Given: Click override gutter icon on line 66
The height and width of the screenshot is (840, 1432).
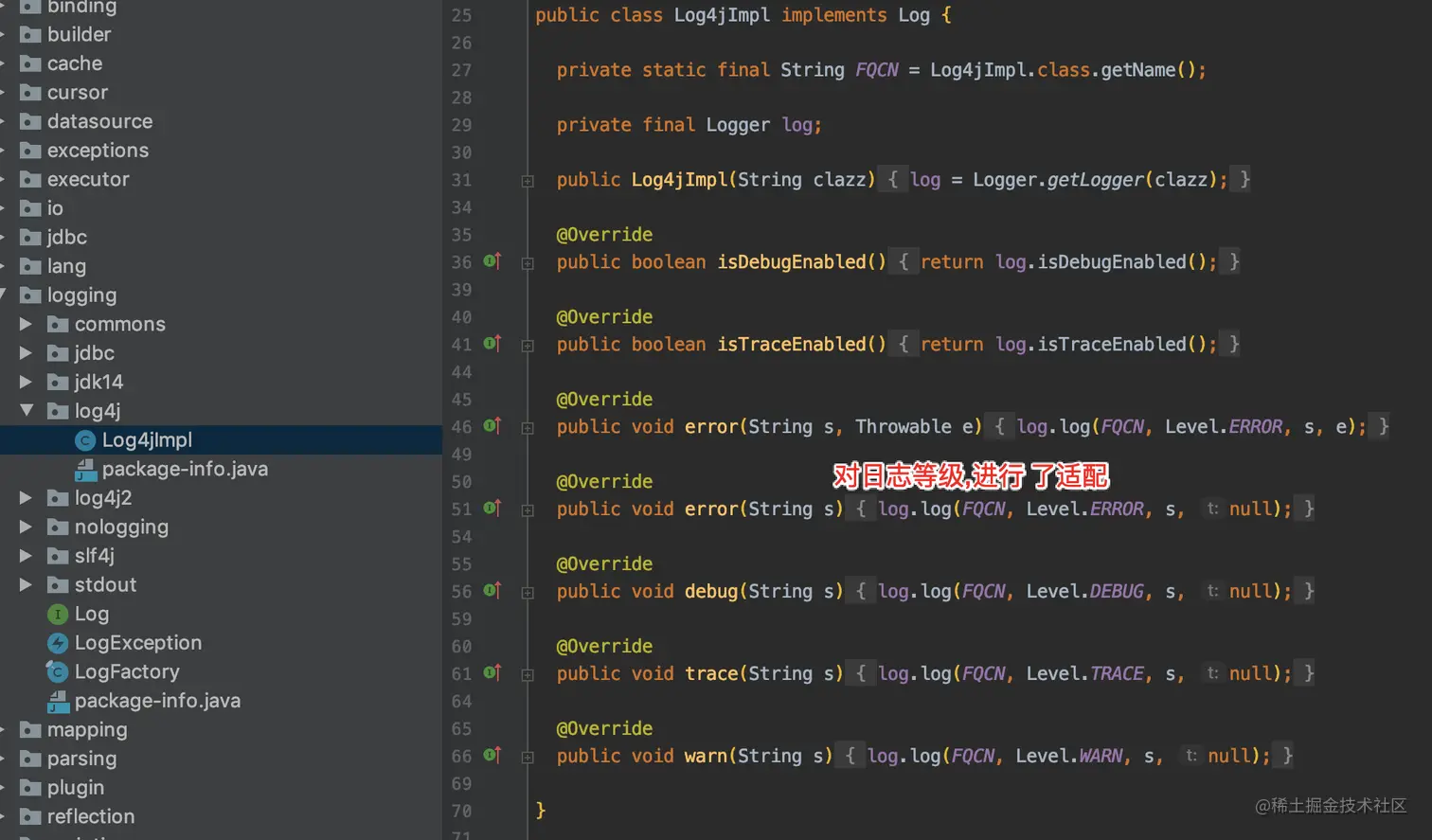Looking at the screenshot, I should coord(492,756).
